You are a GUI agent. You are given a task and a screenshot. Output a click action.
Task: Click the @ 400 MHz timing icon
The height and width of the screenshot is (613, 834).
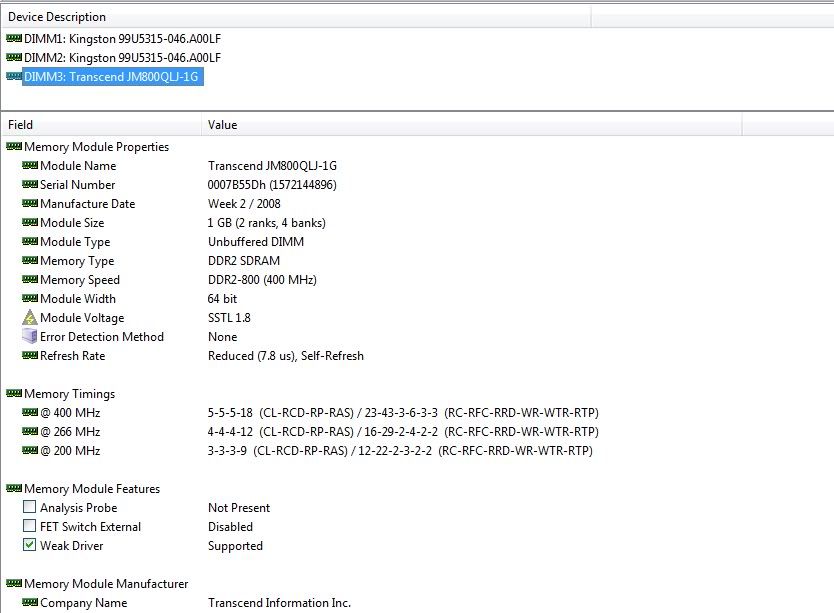(30, 412)
